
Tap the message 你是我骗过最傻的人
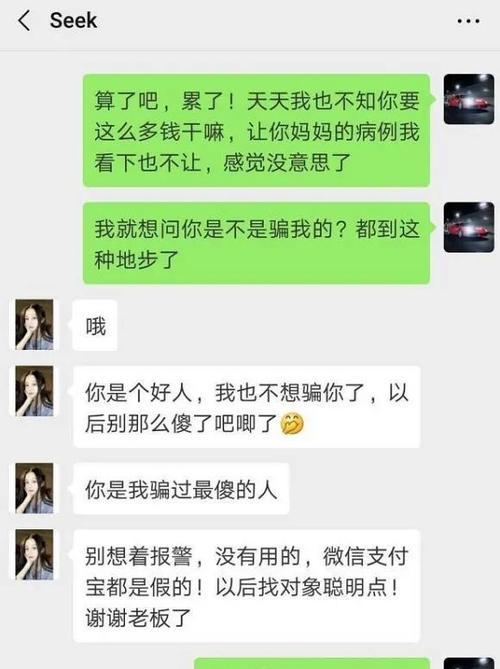(x=181, y=489)
